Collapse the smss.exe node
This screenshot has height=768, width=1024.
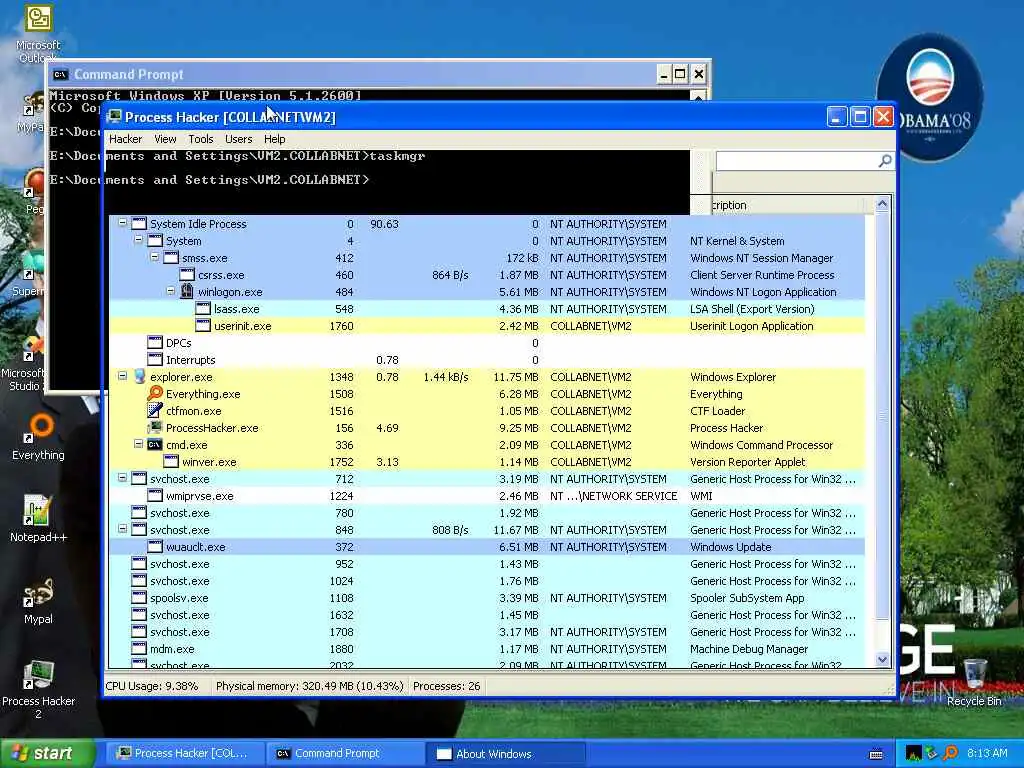155,257
